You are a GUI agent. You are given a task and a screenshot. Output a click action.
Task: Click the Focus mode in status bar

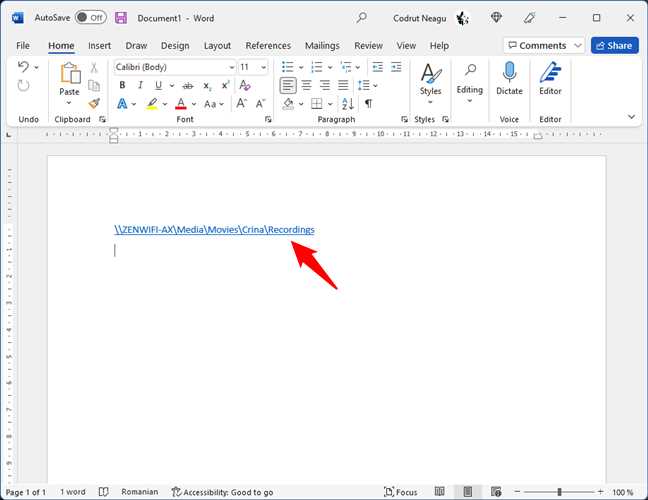pyautogui.click(x=400, y=492)
